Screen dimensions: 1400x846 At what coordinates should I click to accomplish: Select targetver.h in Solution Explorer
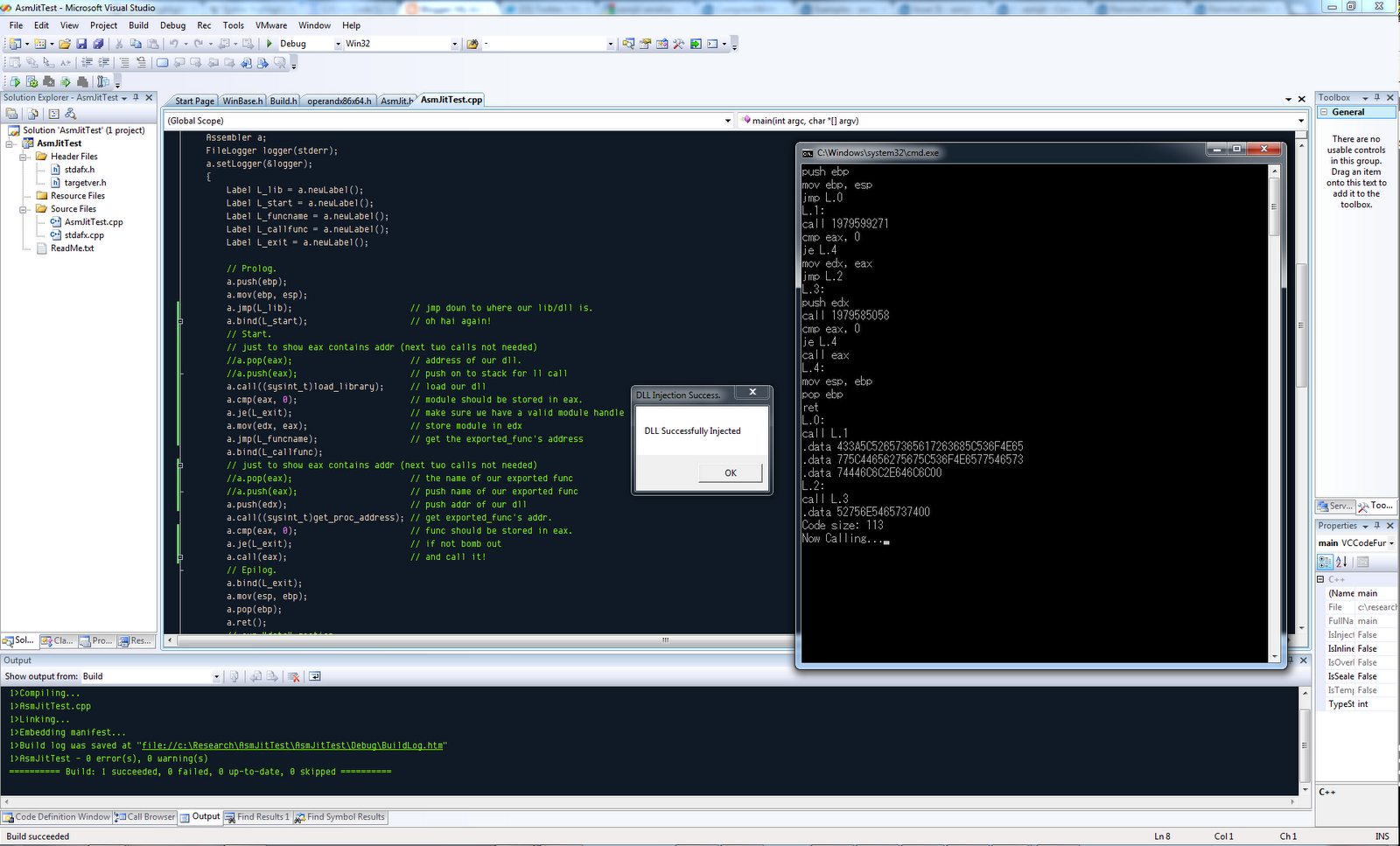tap(85, 183)
